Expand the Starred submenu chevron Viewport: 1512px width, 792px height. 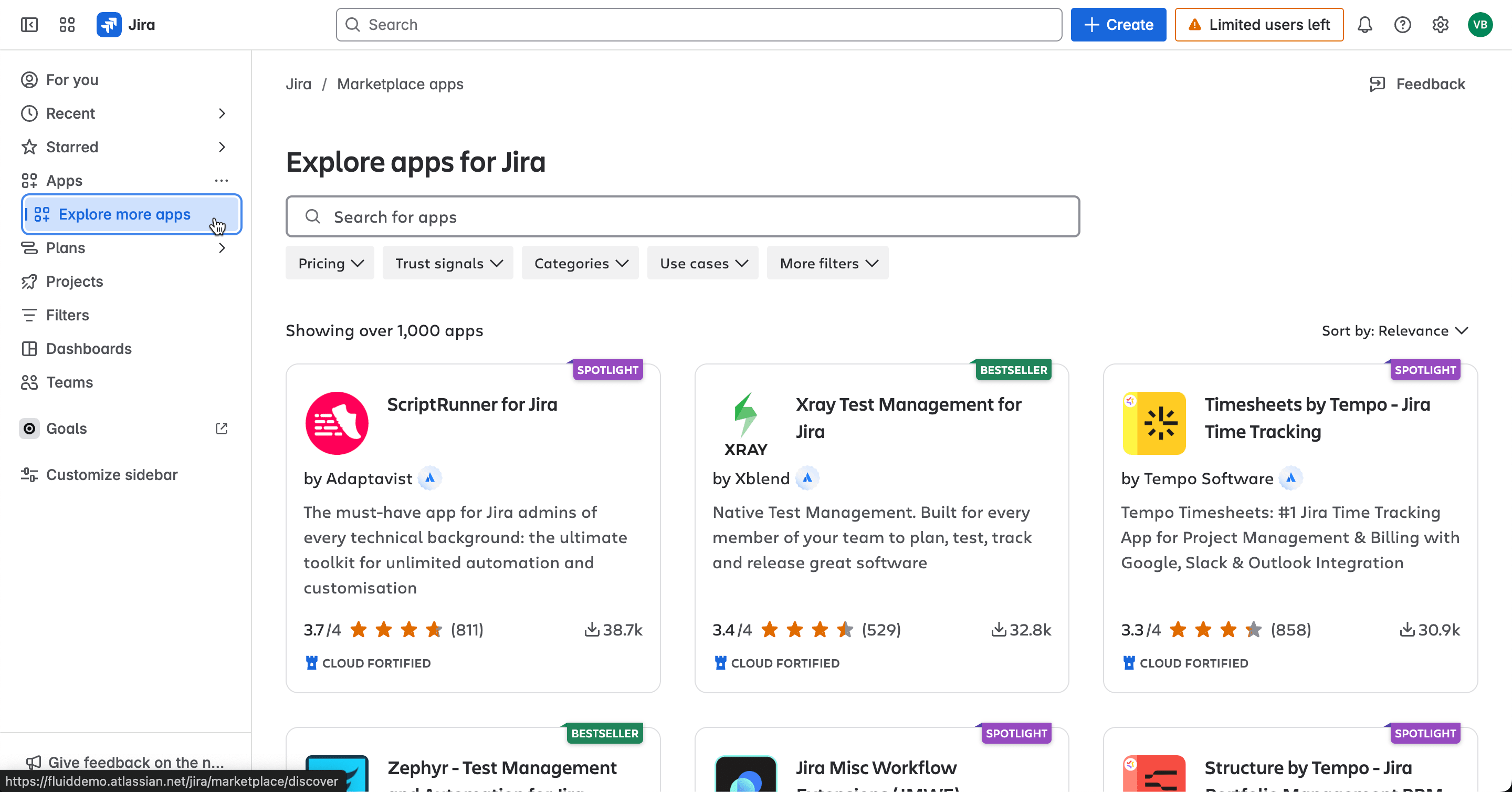(x=221, y=147)
